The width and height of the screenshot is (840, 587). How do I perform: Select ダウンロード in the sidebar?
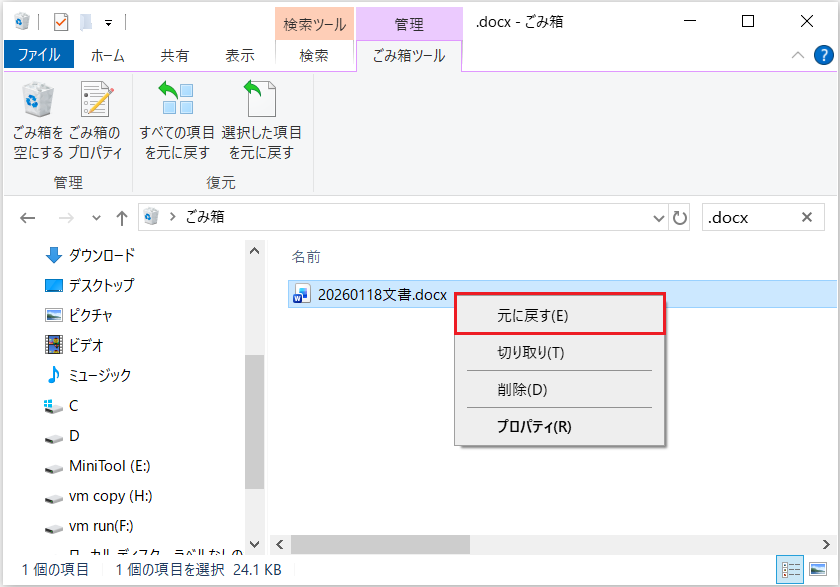coord(100,255)
